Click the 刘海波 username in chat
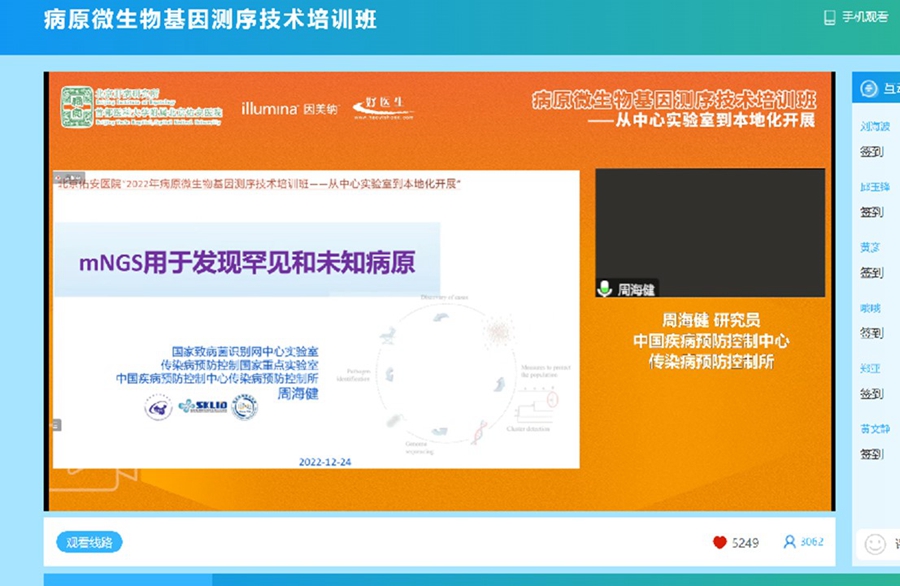Image resolution: width=900 pixels, height=586 pixels. tap(876, 127)
